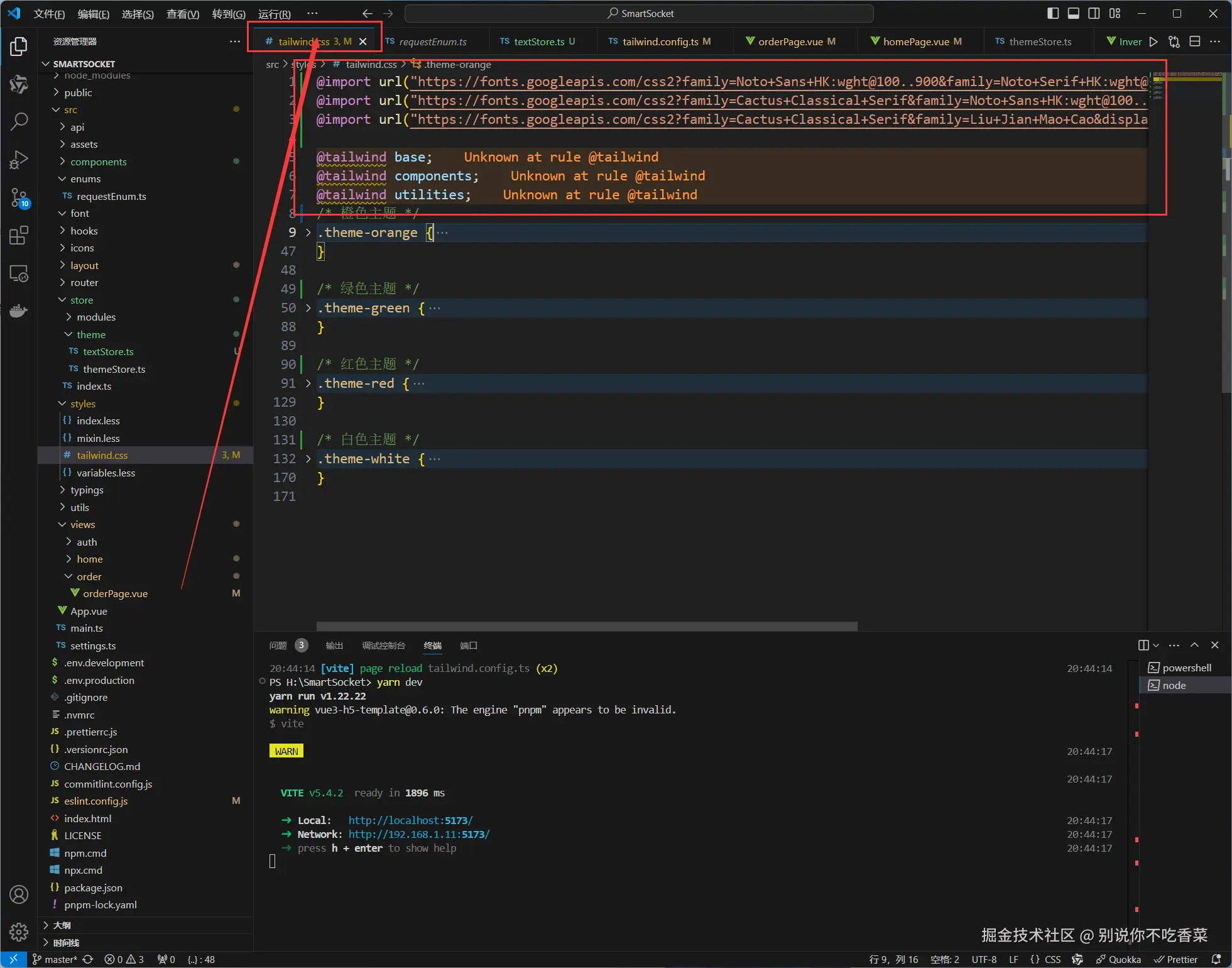Viewport: 1232px width, 968px height.
Task: Open the localhost:5173 link in terminal
Action: point(410,820)
